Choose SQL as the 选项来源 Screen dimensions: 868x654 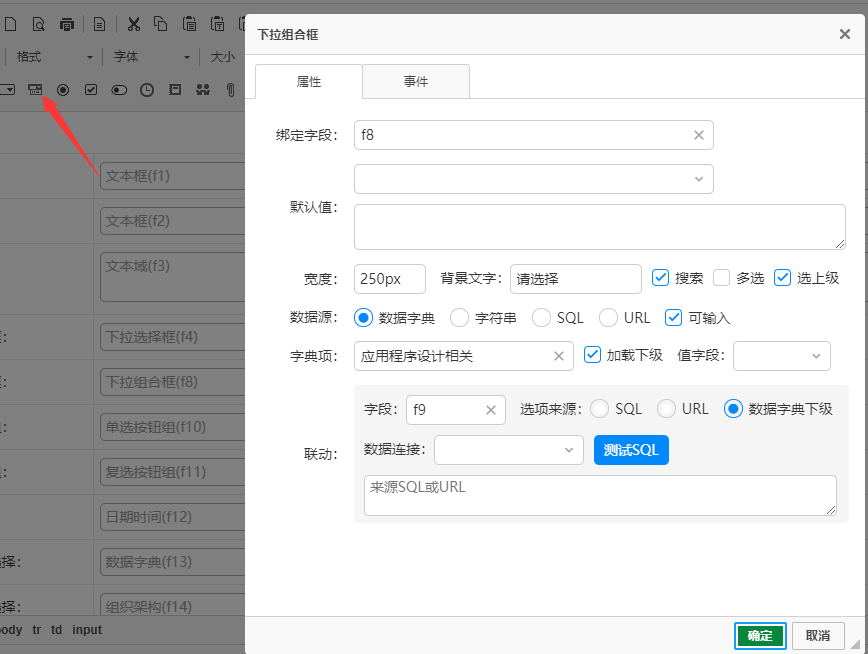click(x=600, y=409)
